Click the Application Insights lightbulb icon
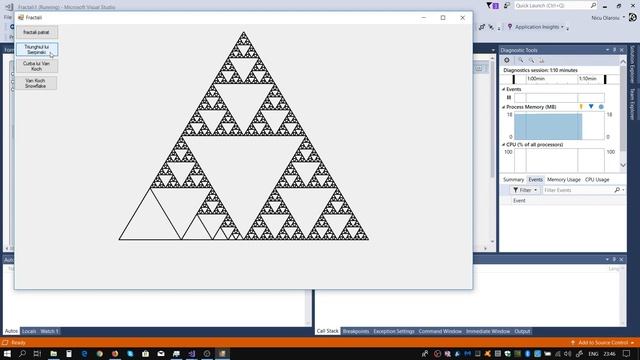 (510, 27)
